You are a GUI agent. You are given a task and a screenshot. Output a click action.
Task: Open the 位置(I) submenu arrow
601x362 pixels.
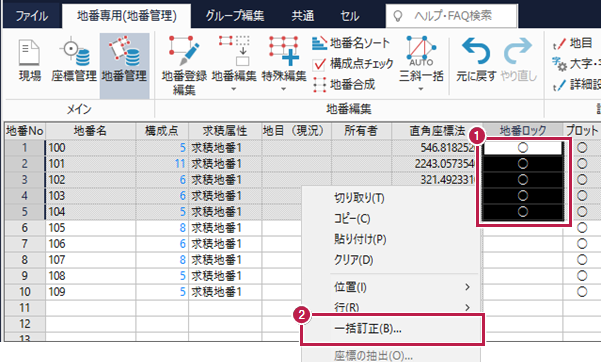[x=467, y=287]
